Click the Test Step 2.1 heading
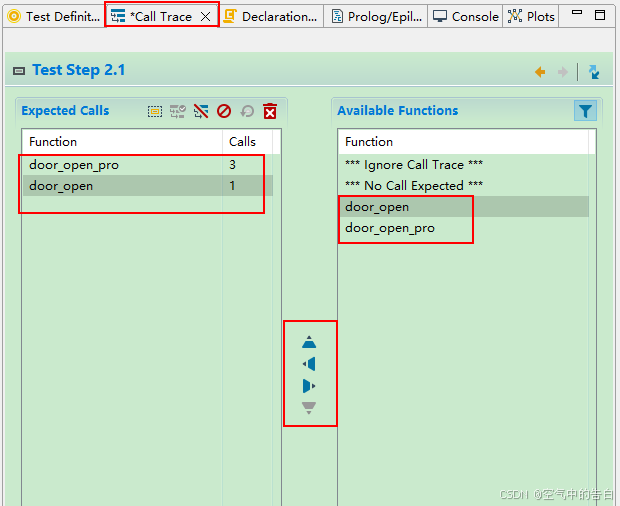Screen dimensions: 620x506 click(x=79, y=70)
